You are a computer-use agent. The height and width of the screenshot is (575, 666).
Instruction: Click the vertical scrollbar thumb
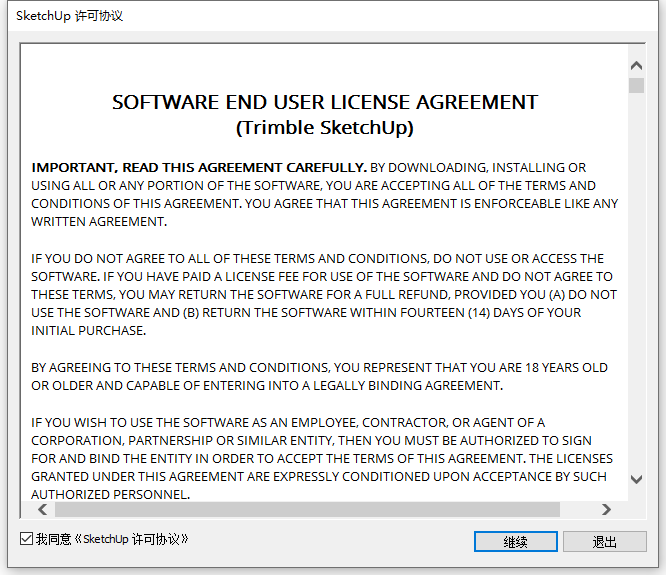[x=636, y=85]
